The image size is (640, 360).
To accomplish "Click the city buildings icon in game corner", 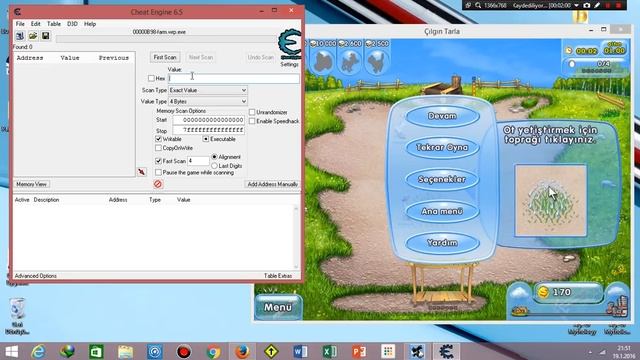I will click(617, 306).
